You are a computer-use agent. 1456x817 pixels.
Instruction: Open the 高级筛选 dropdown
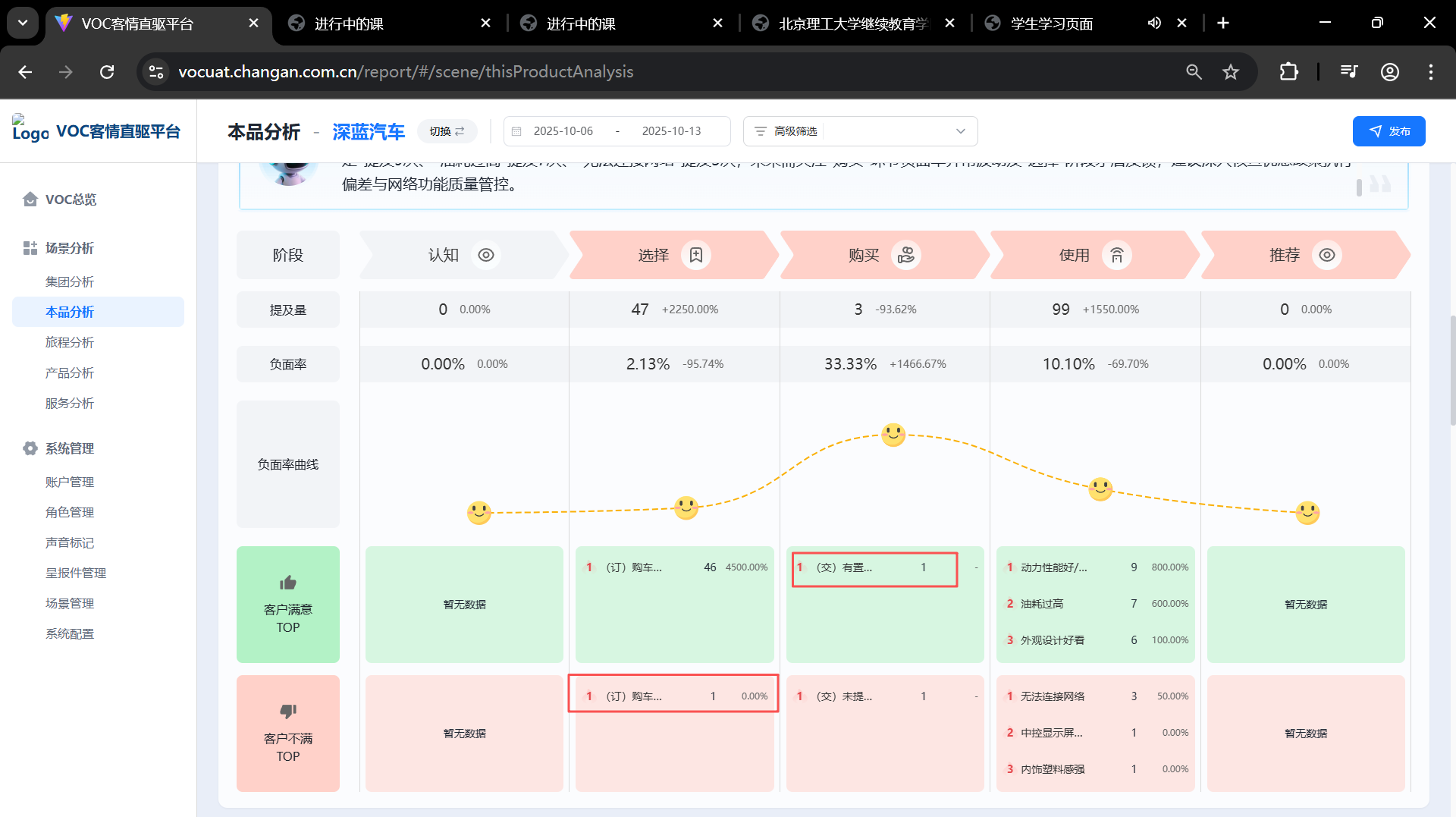coord(860,131)
